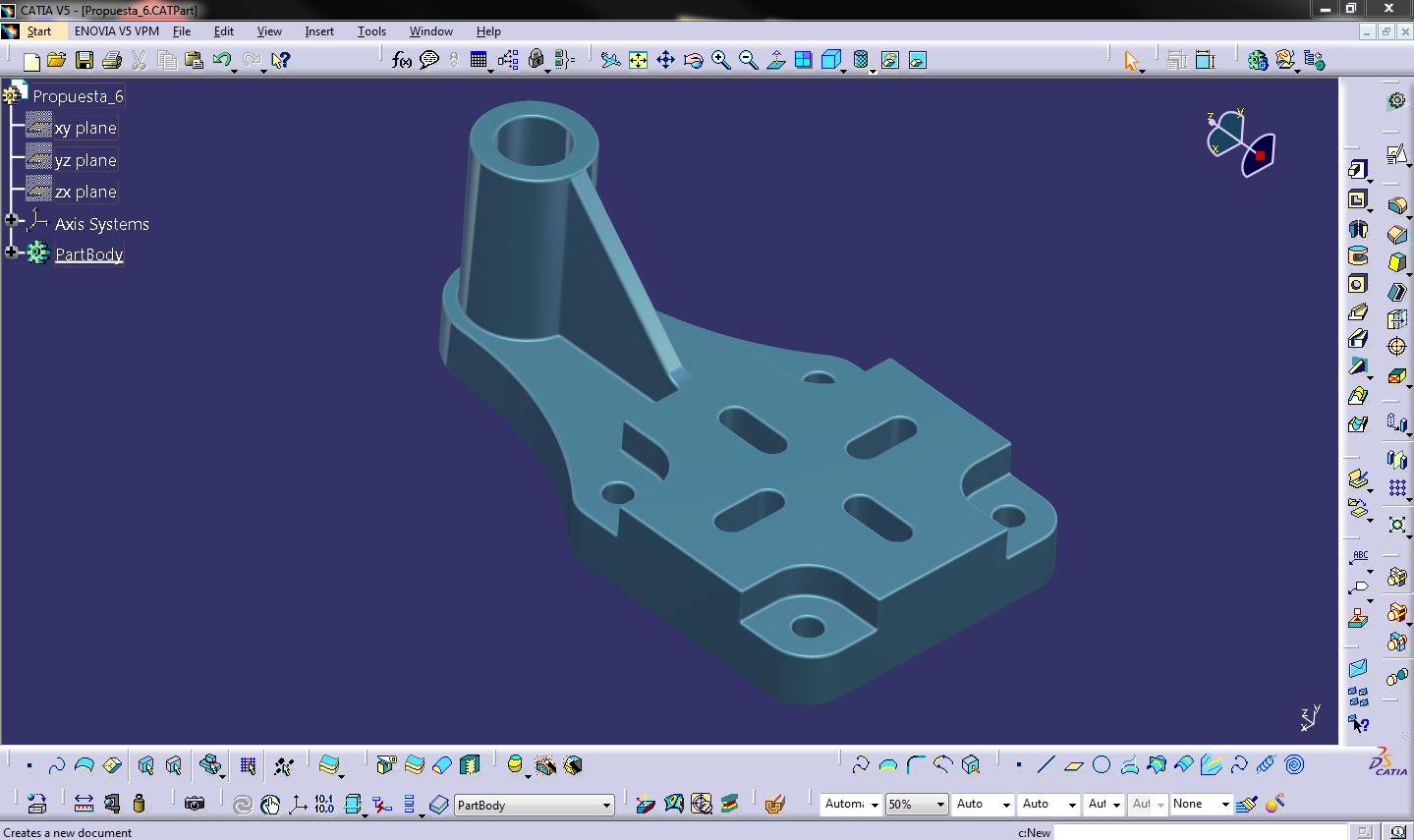Open the None layer dropdown
This screenshot has height=840, width=1414.
(1225, 805)
